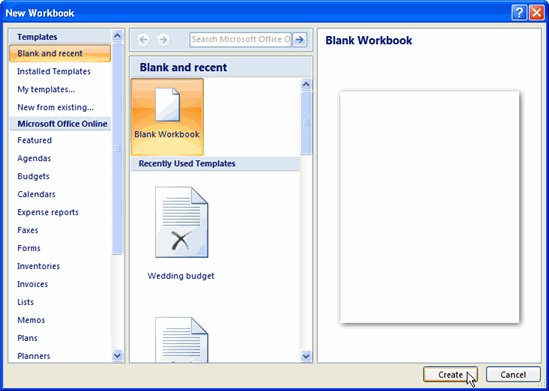Open My templates... option
549x391 pixels.
46,90
